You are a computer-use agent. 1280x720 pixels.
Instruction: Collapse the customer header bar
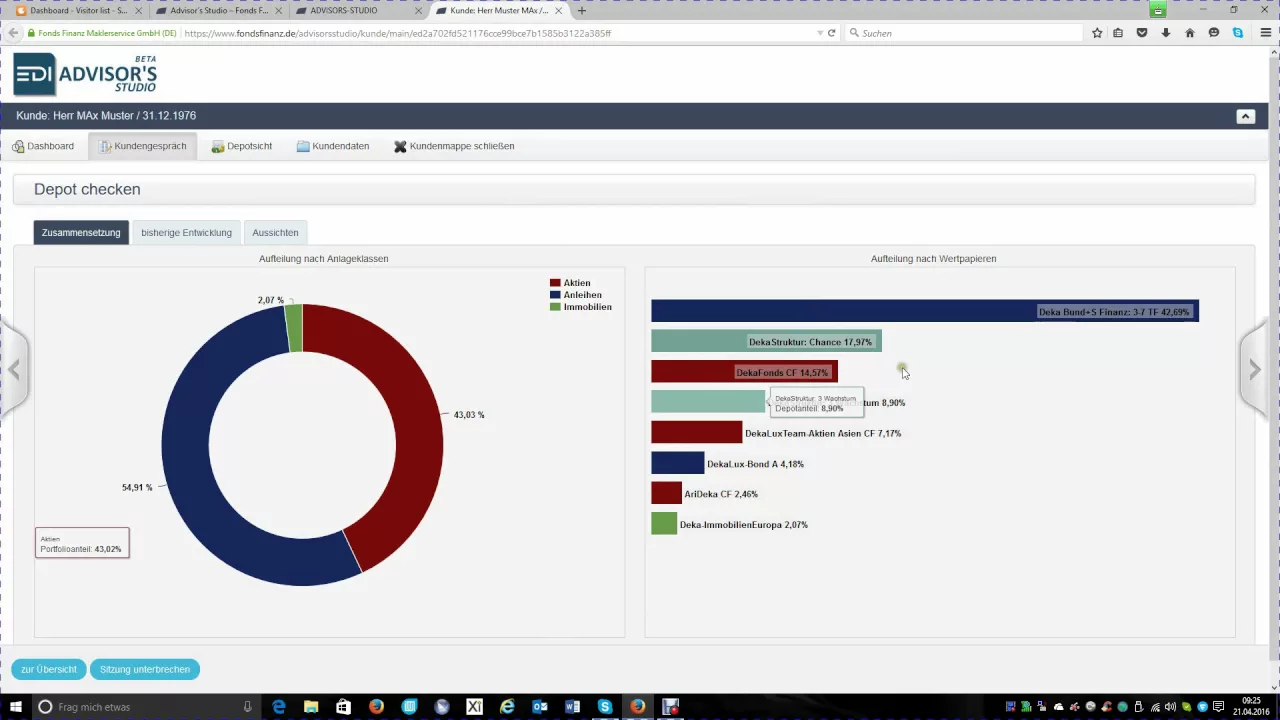click(1246, 116)
